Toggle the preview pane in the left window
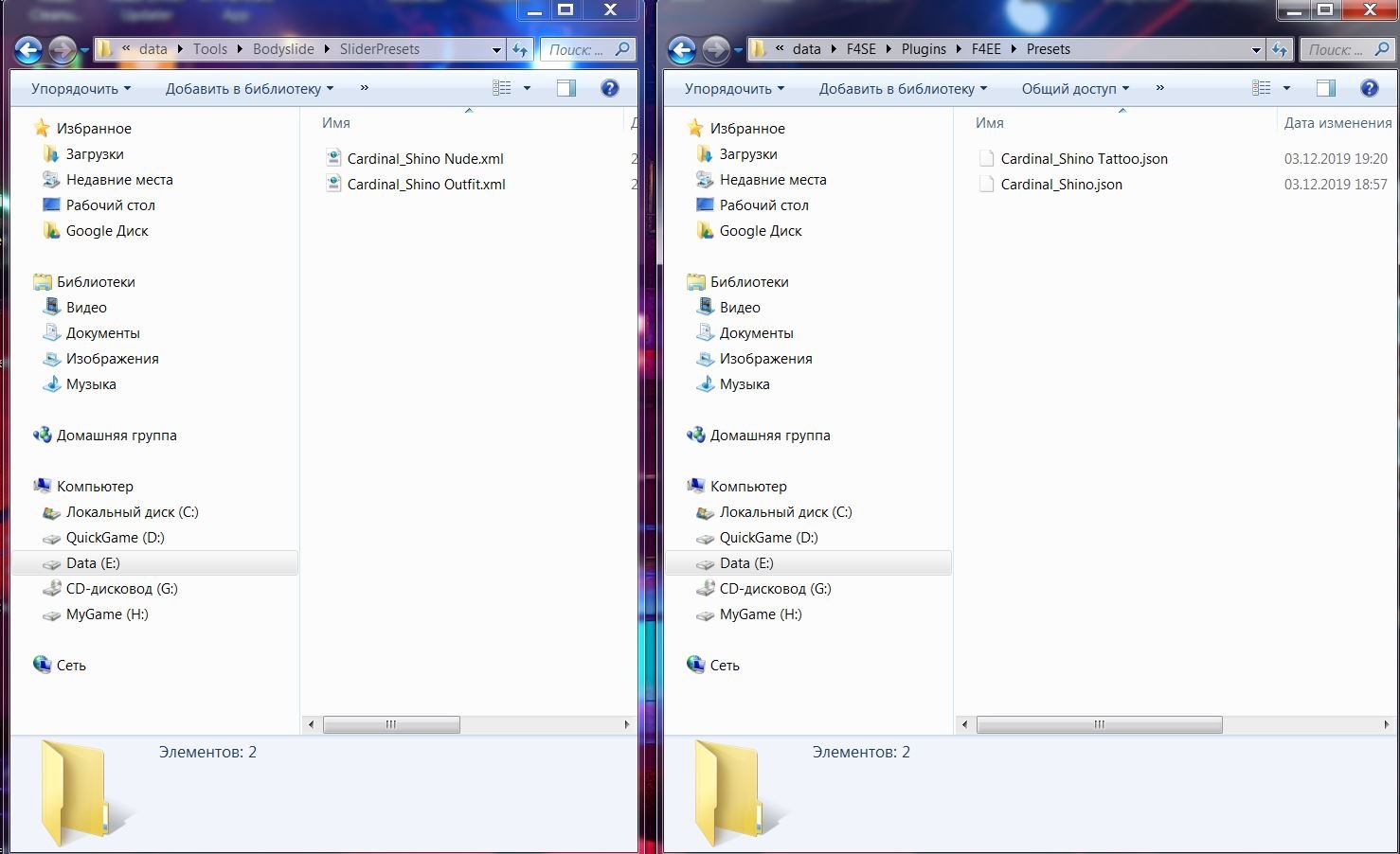The image size is (1400, 854). point(566,88)
